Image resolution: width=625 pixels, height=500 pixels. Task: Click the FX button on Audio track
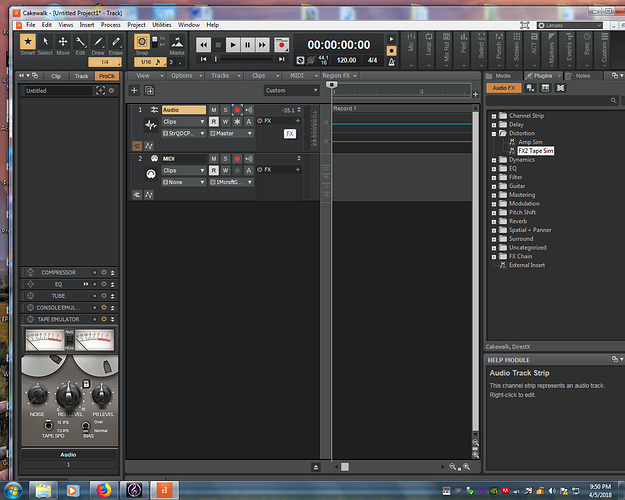[290, 134]
